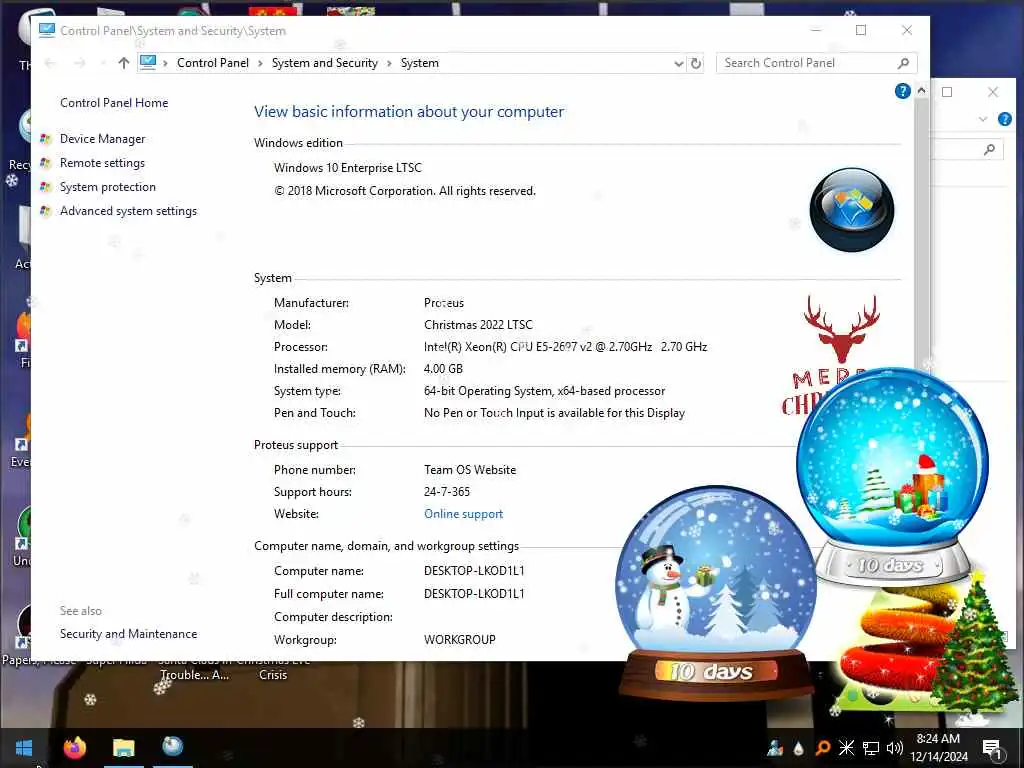The width and height of the screenshot is (1024, 768).
Task: Select the "Christmas 2022 LTSC" model value
Action: (x=478, y=325)
